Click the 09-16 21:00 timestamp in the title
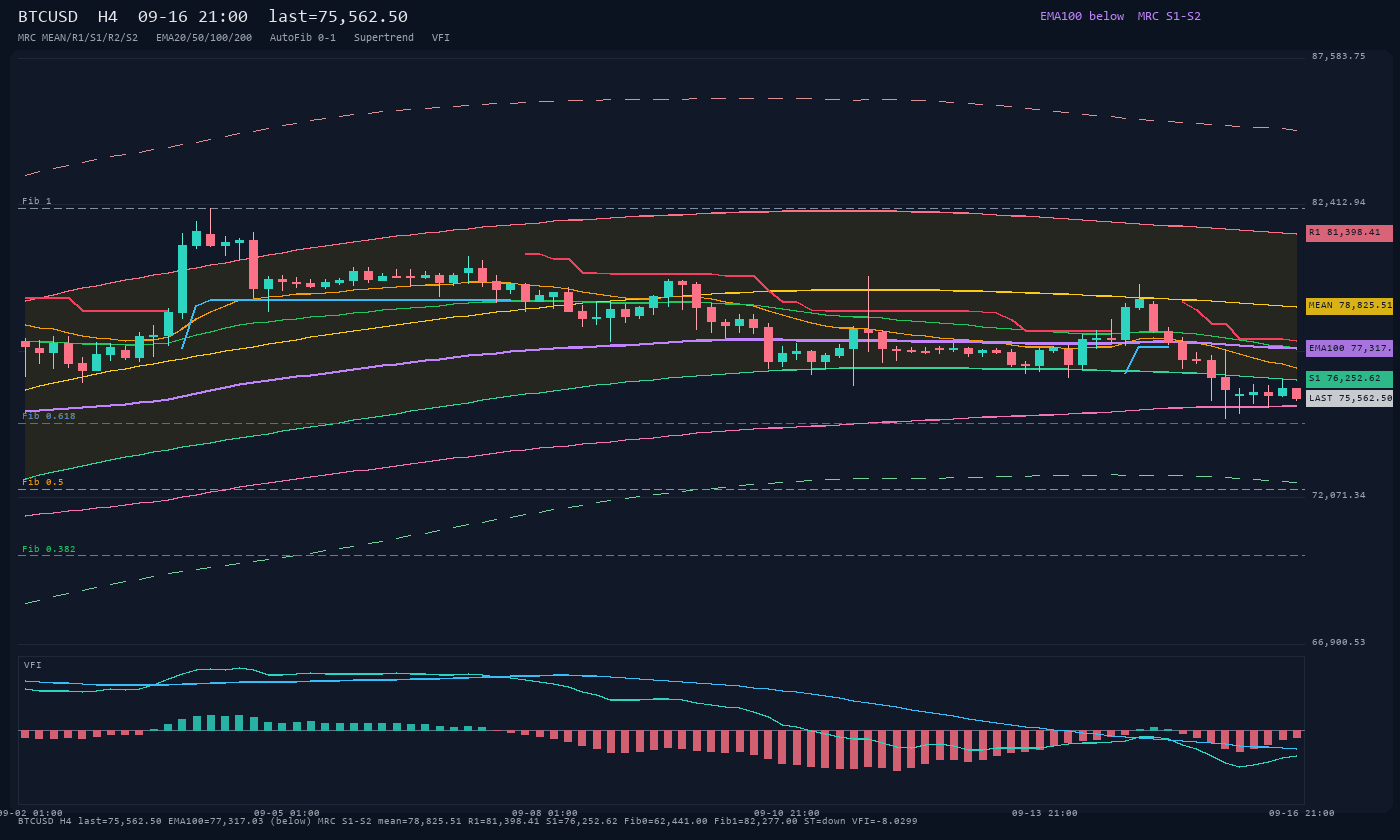 coord(193,17)
